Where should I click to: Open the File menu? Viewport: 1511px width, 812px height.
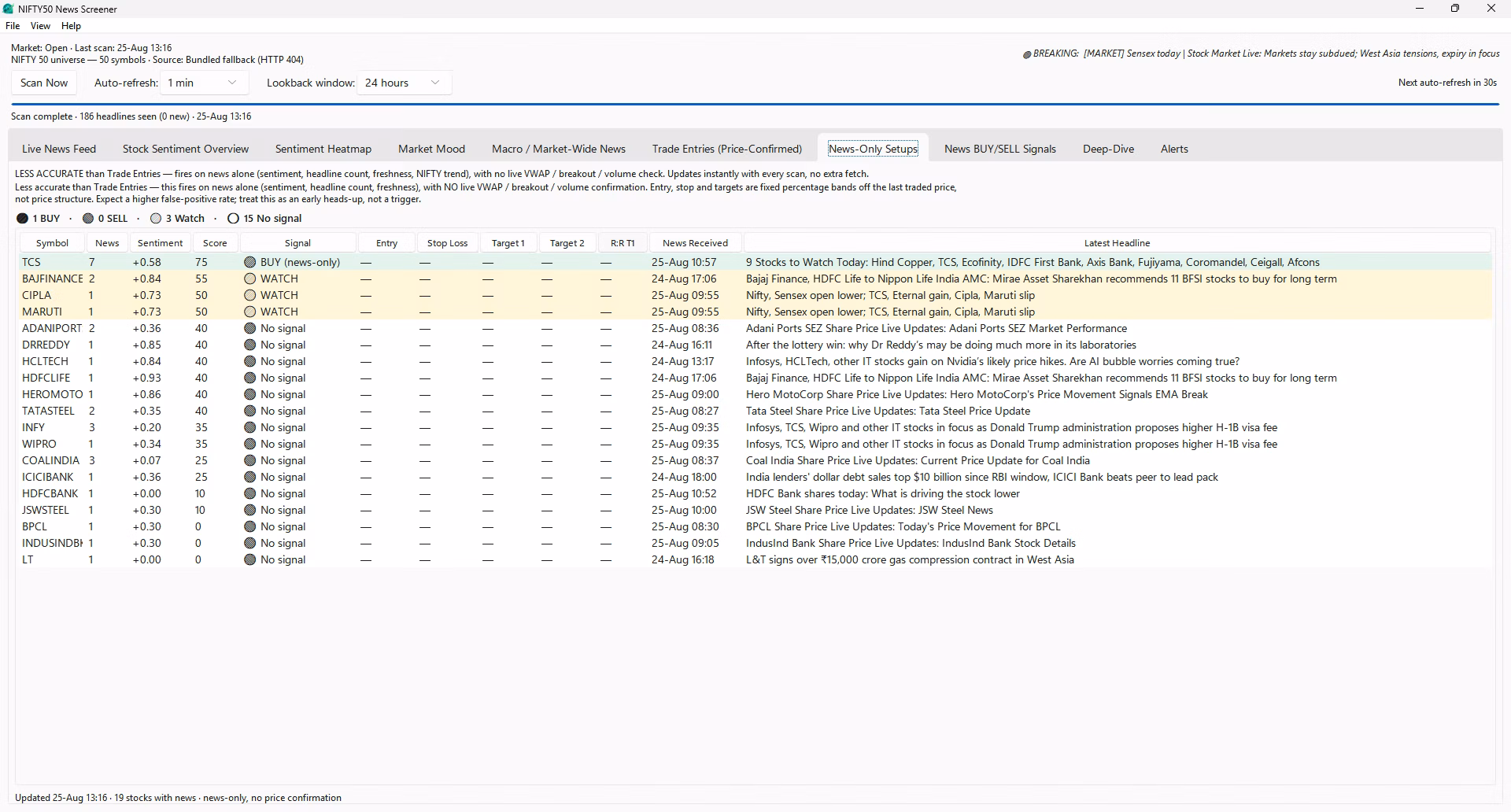(x=13, y=26)
